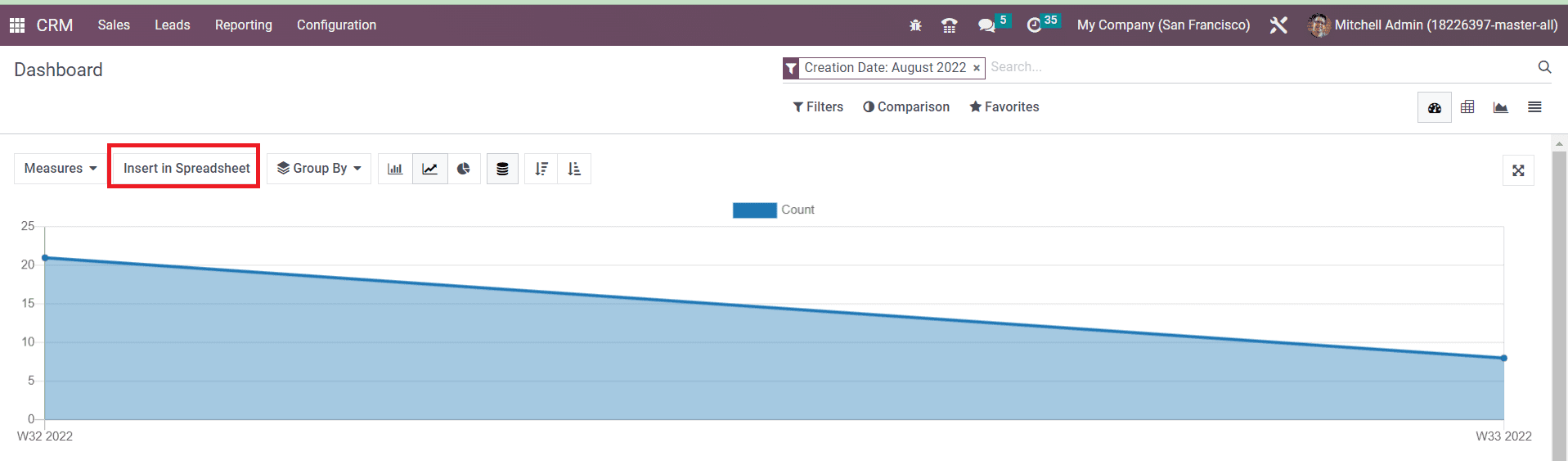Sort chart in ascending order
1568x461 pixels.
pos(574,169)
